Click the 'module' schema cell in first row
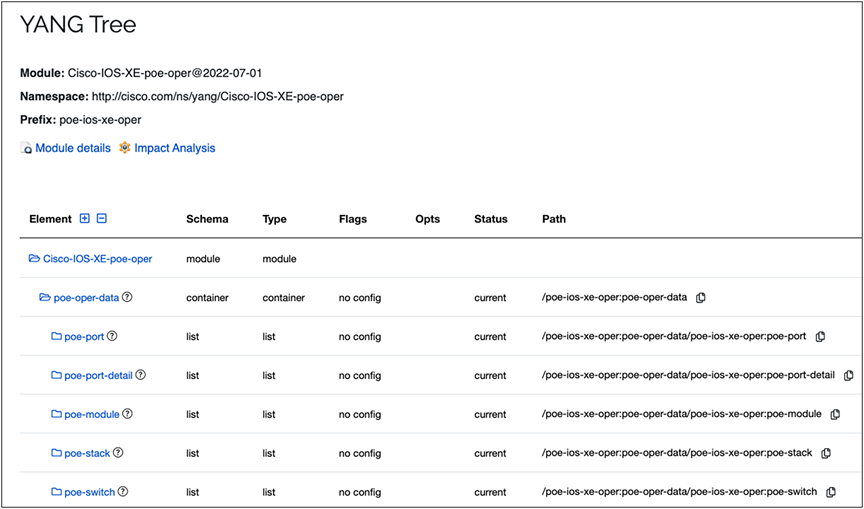 tap(203, 258)
